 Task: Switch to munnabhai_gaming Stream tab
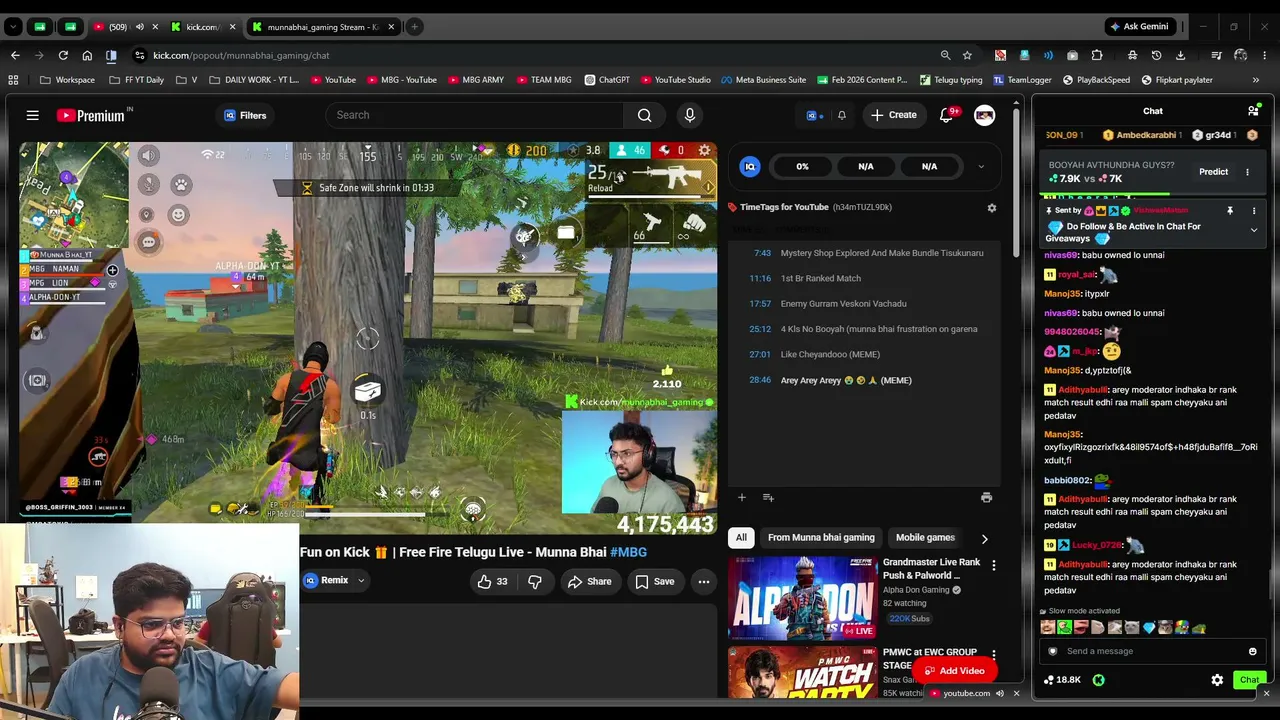pos(322,27)
